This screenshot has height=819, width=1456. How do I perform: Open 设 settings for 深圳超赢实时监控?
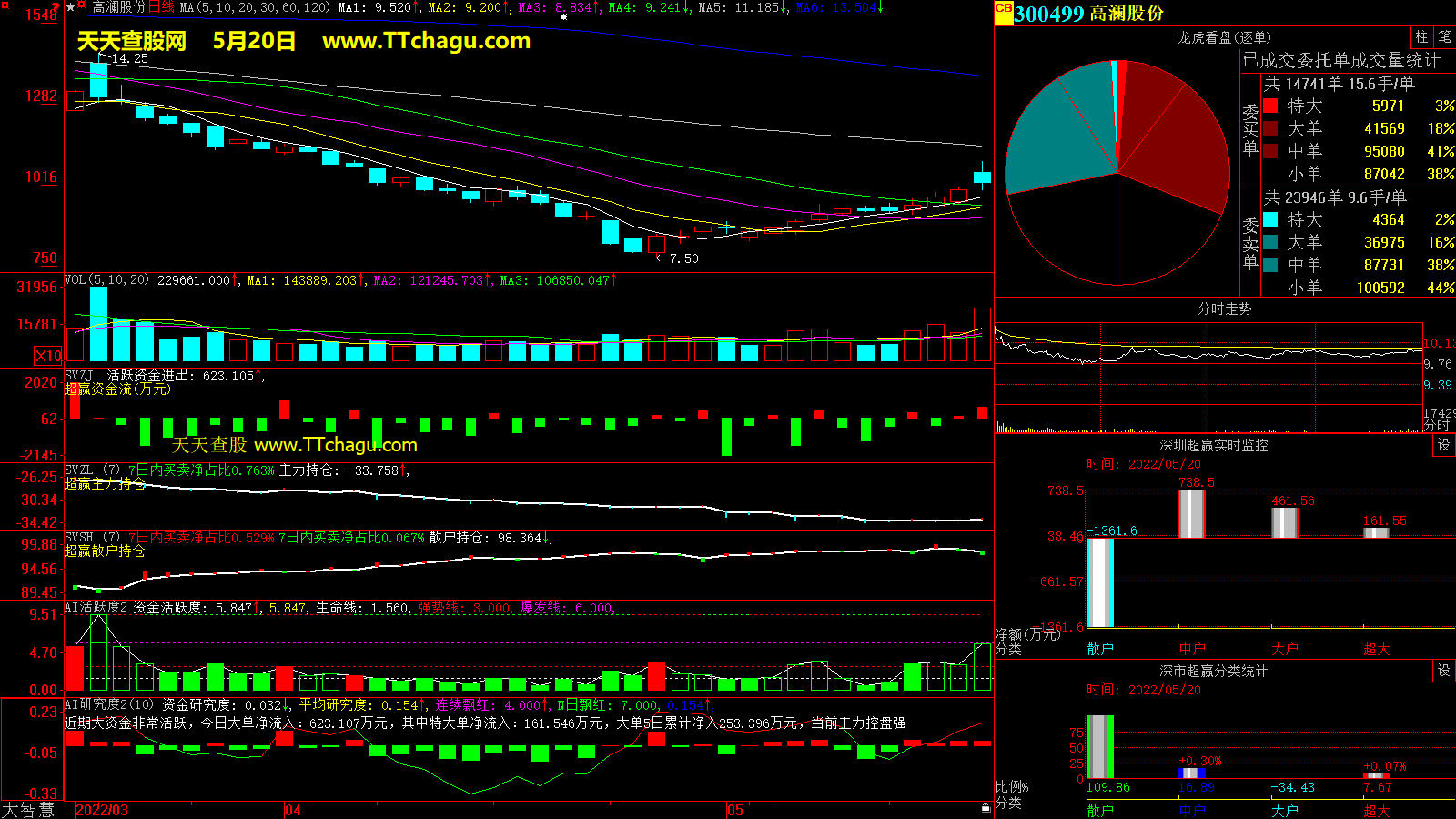point(1444,445)
